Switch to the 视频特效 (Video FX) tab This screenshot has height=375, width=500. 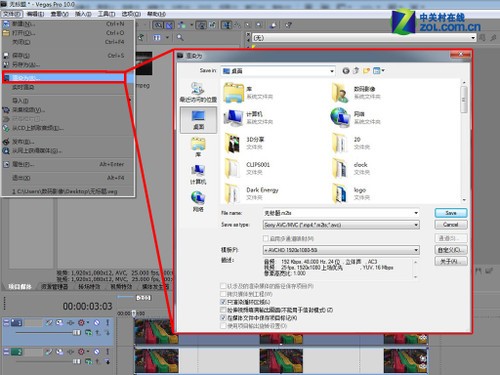(121, 286)
